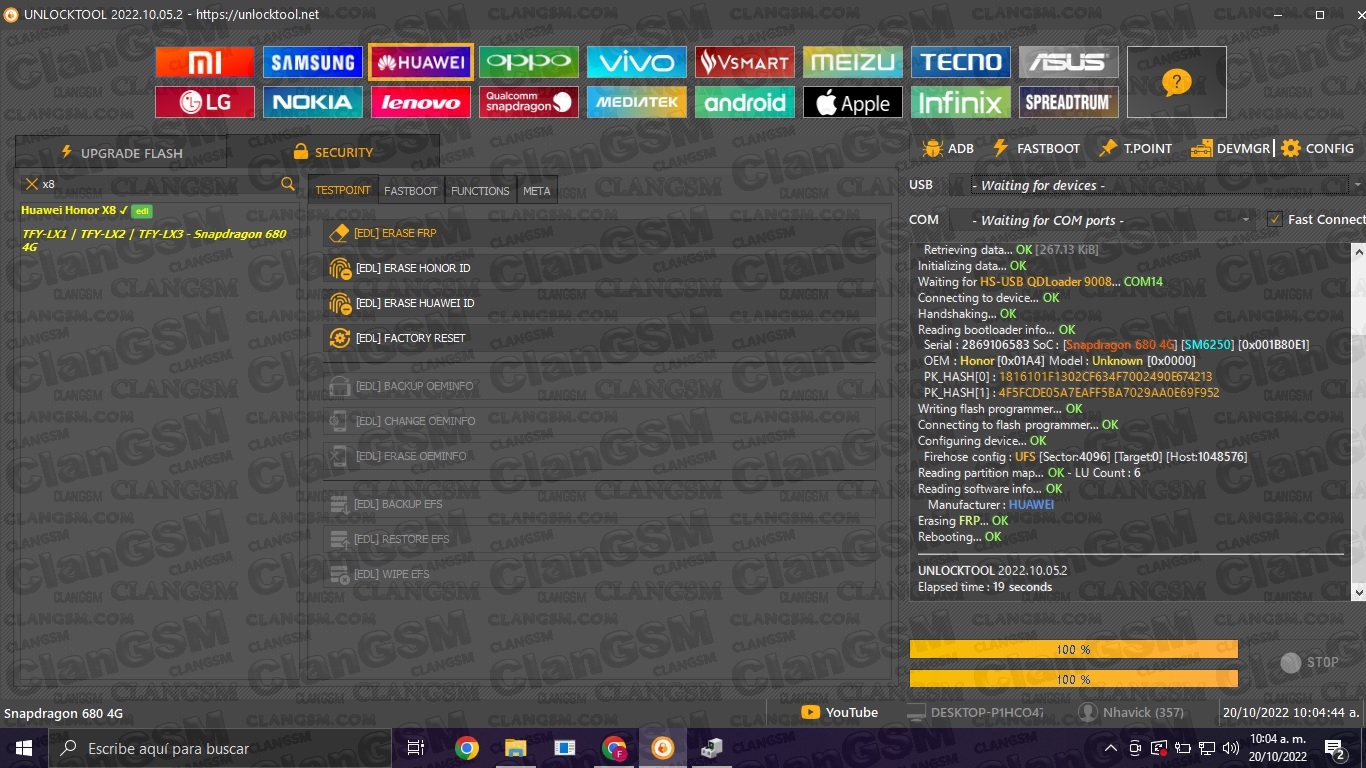
Task: Toggle the Fast Connect checkbox
Action: click(x=1275, y=219)
